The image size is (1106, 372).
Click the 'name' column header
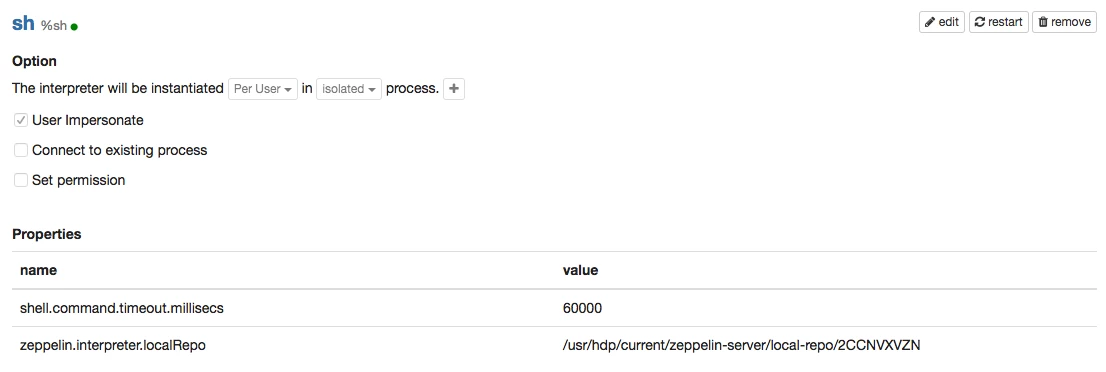click(x=38, y=270)
